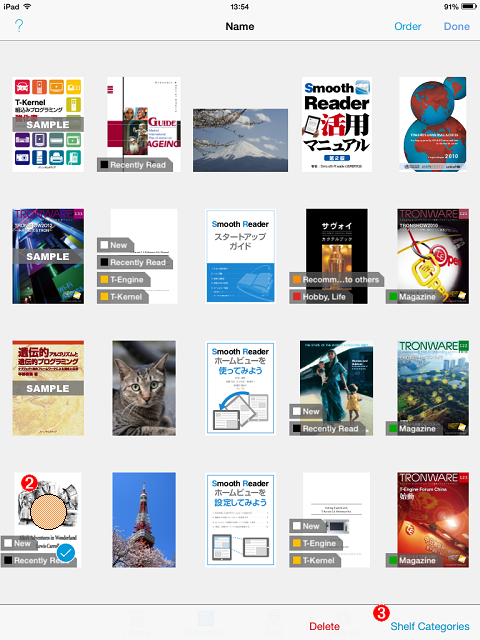
Task: Tap the Hobby, Life red category tag
Action: pyautogui.click(x=319, y=297)
